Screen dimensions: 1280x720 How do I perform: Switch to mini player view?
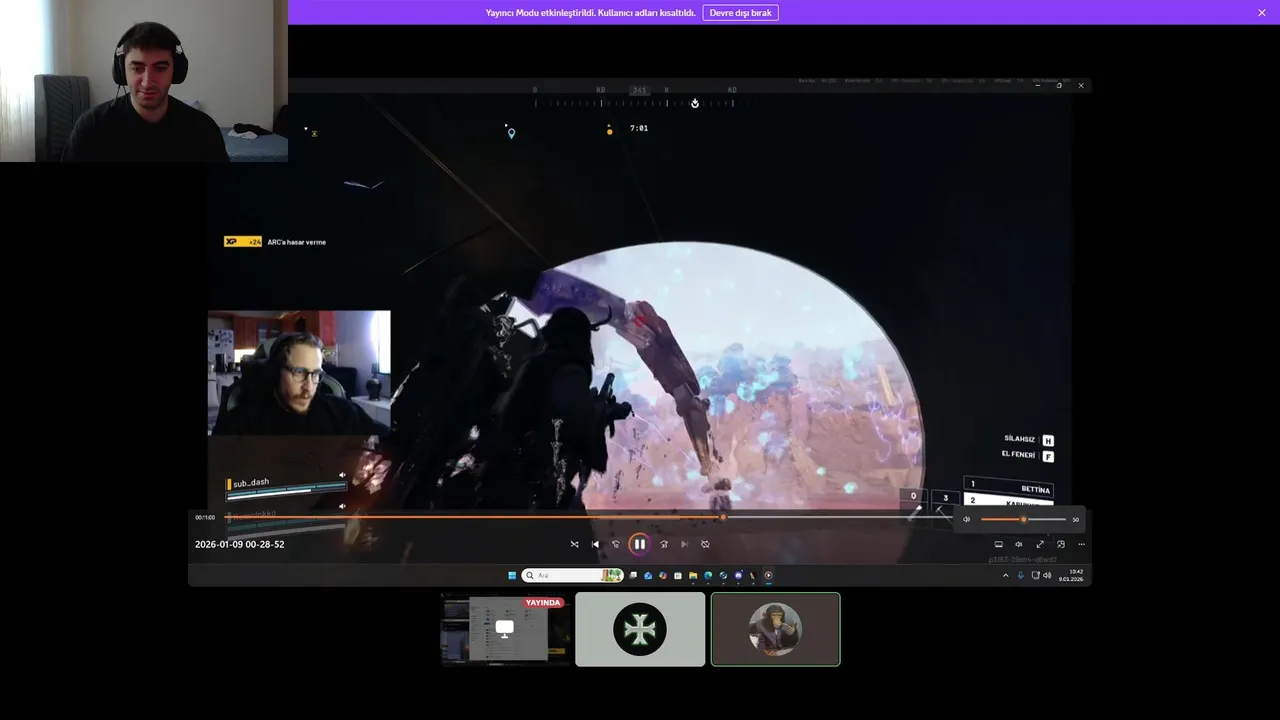(1061, 544)
